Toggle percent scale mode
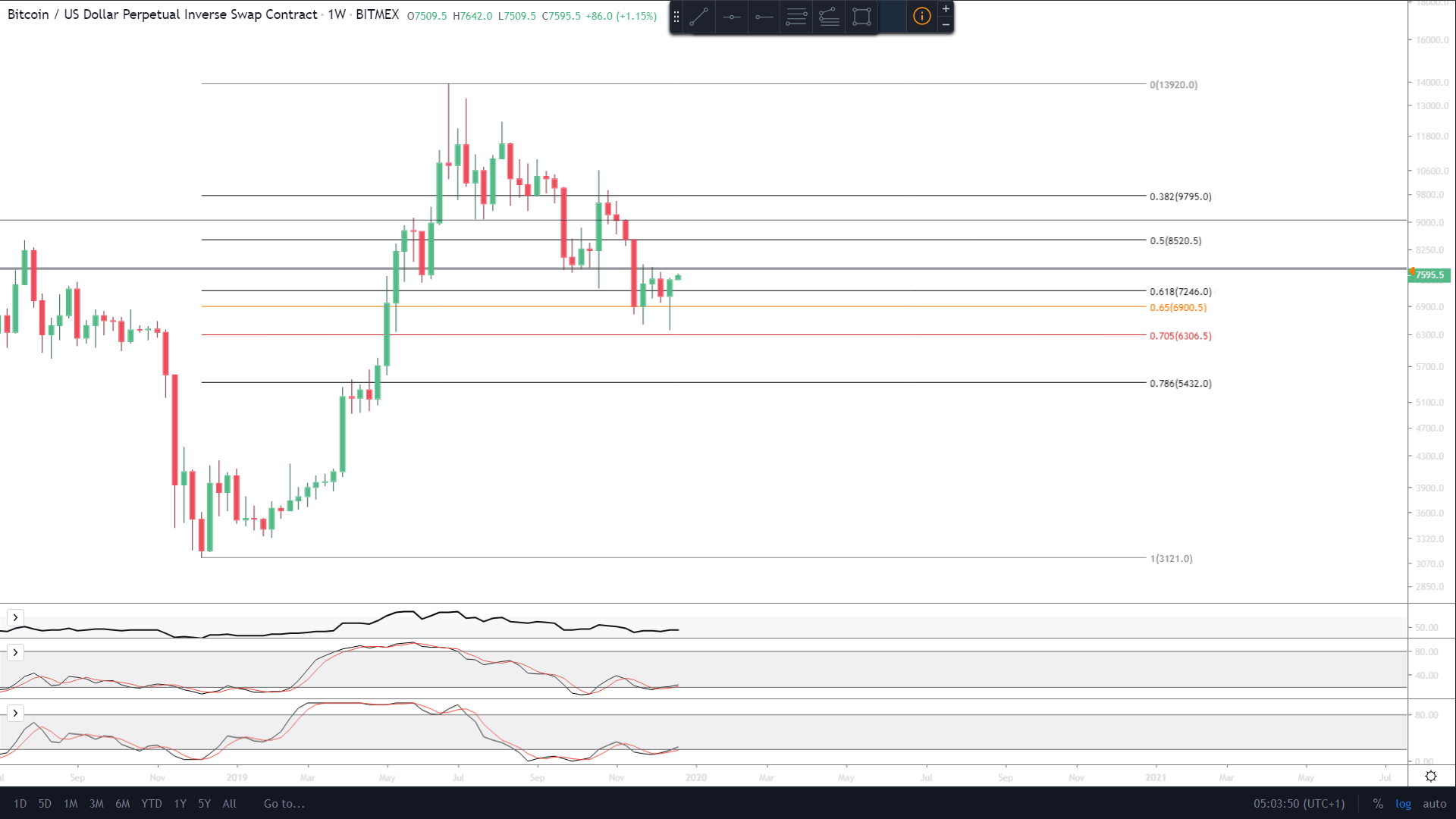 click(1378, 804)
